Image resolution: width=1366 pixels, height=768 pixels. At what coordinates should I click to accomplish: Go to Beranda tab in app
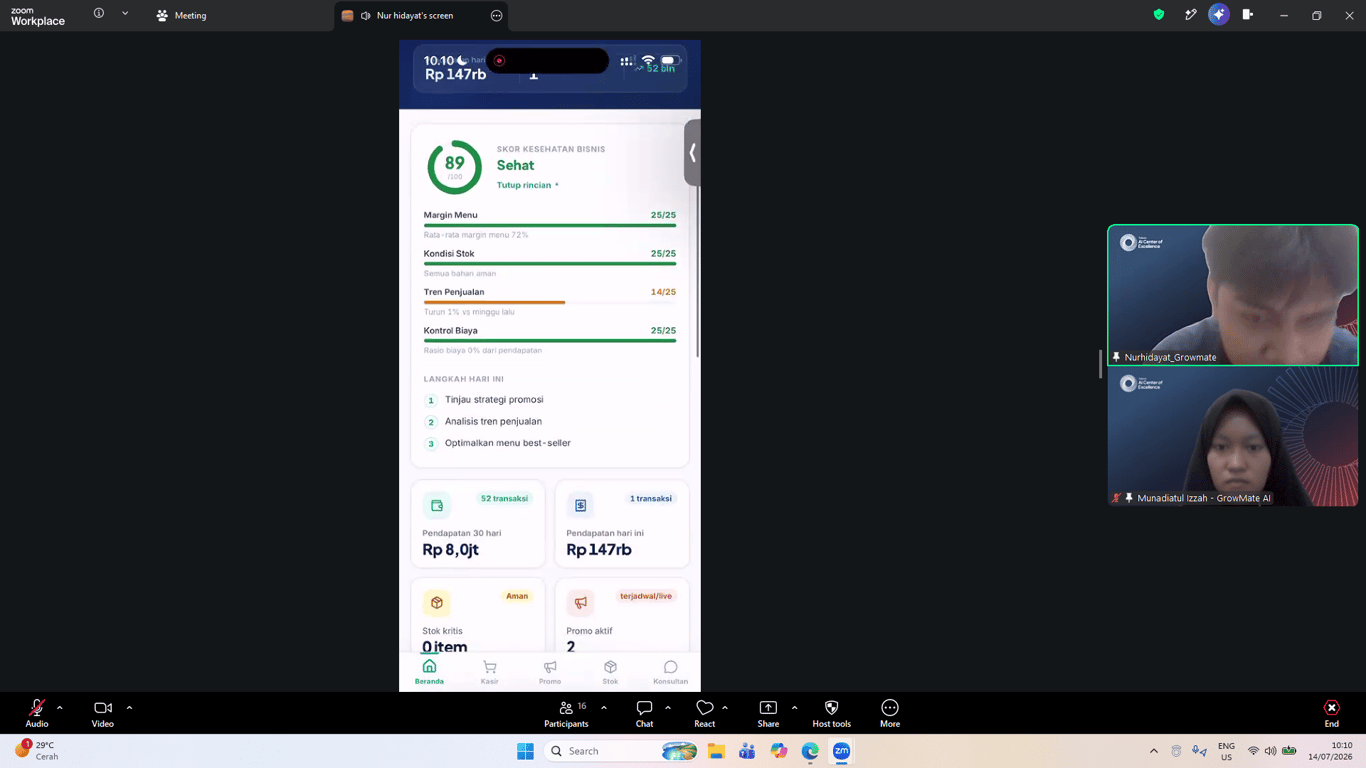[429, 672]
